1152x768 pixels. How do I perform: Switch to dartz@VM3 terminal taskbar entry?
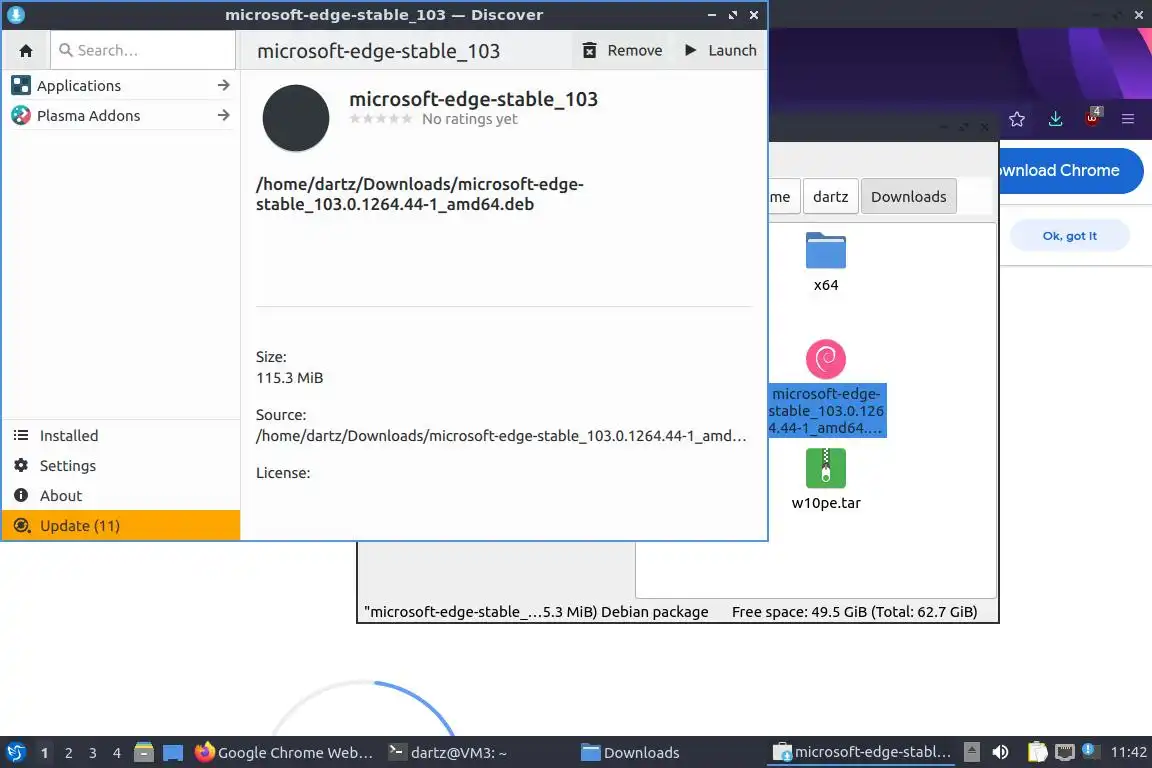pos(448,753)
